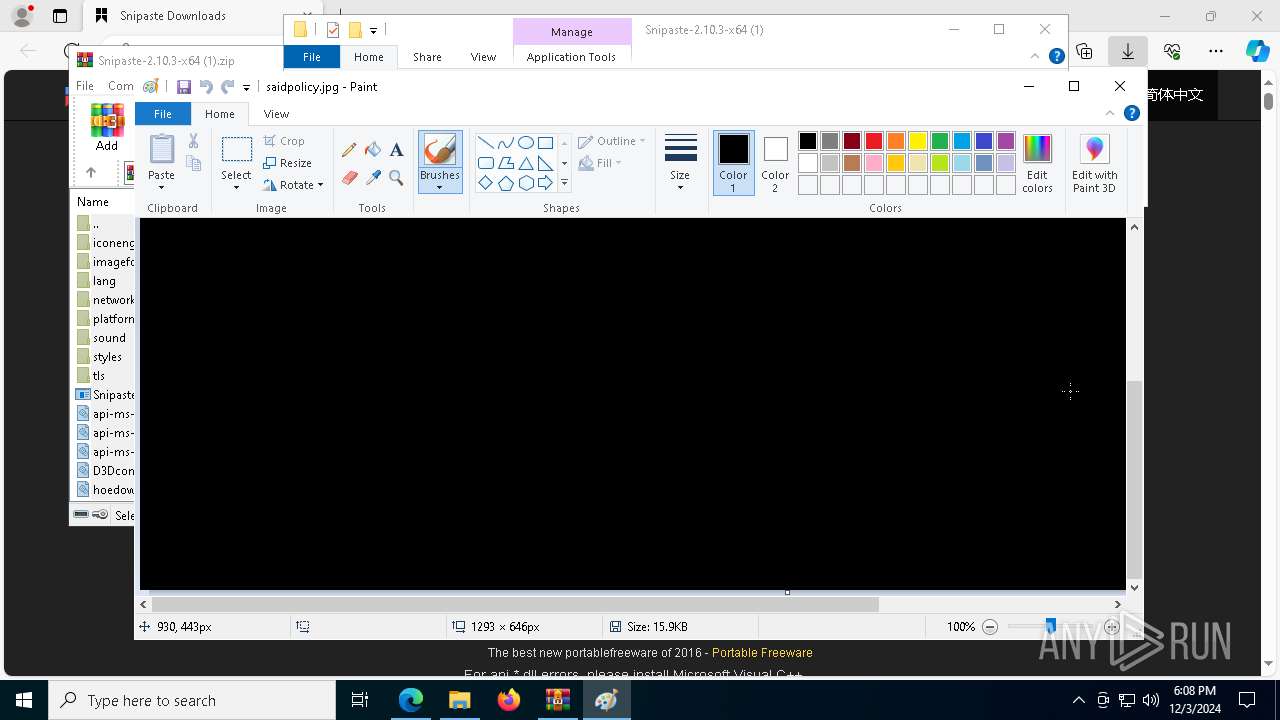1280x720 pixels.
Task: Collapse the Paint ribbon chevron
Action: coord(1110,113)
